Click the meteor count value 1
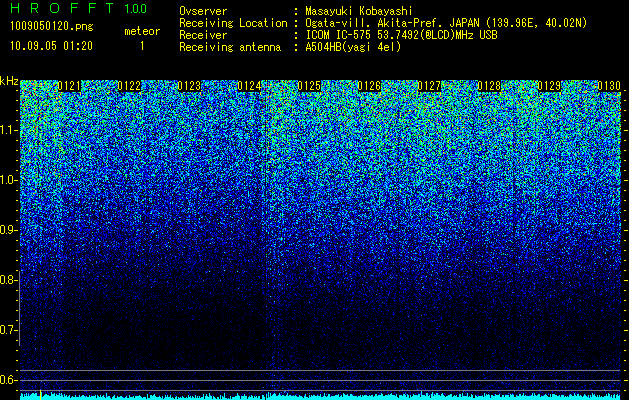Image resolution: width=629 pixels, height=400 pixels. point(142,46)
